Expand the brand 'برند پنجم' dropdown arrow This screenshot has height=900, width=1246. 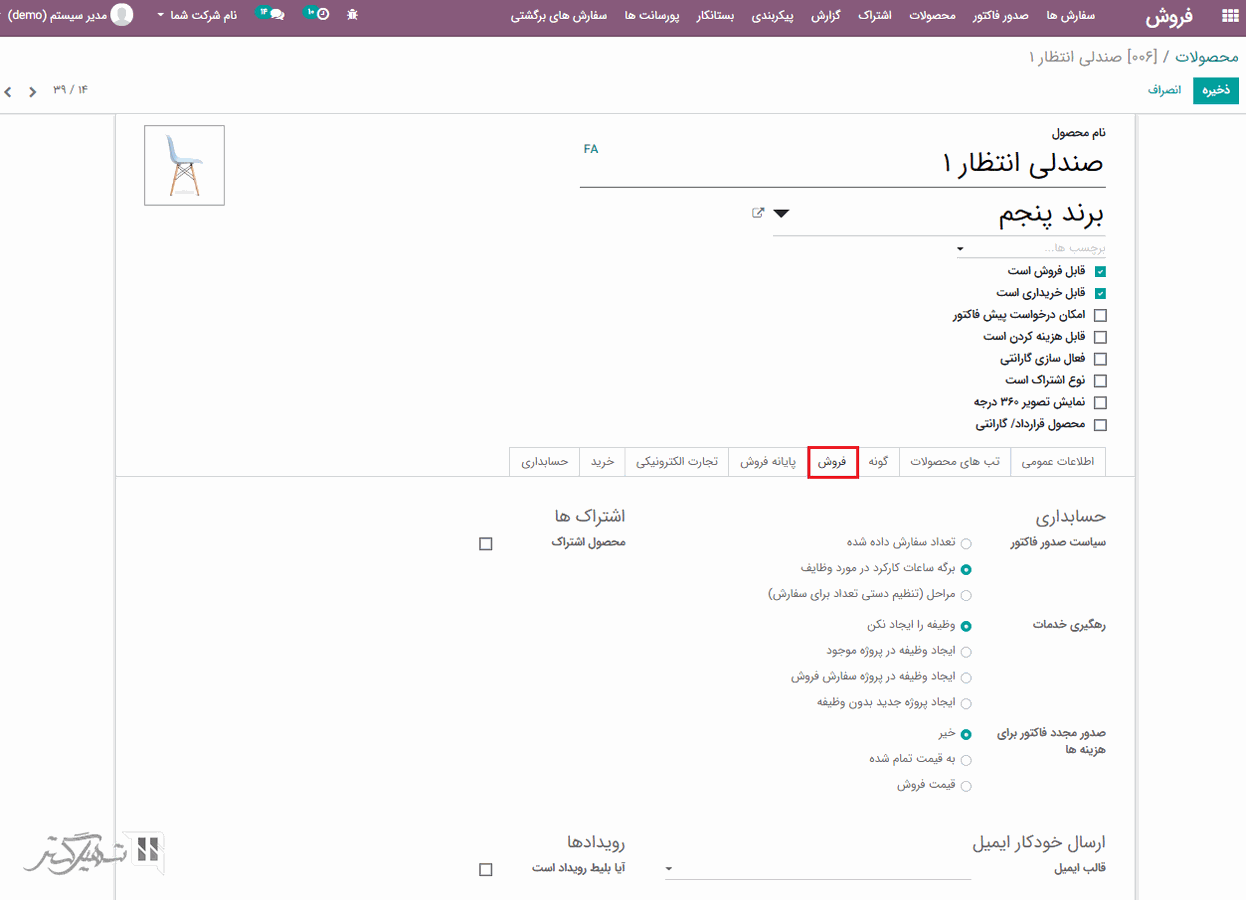tap(782, 214)
